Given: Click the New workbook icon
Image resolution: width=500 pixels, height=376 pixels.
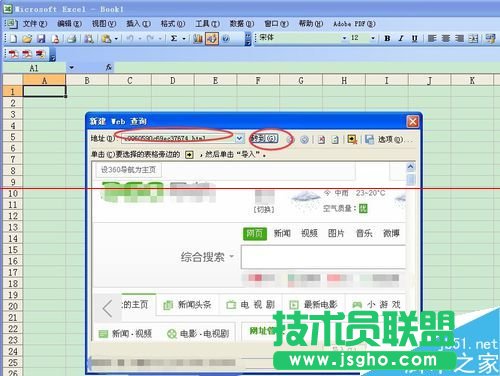Looking at the screenshot, I should (13, 39).
